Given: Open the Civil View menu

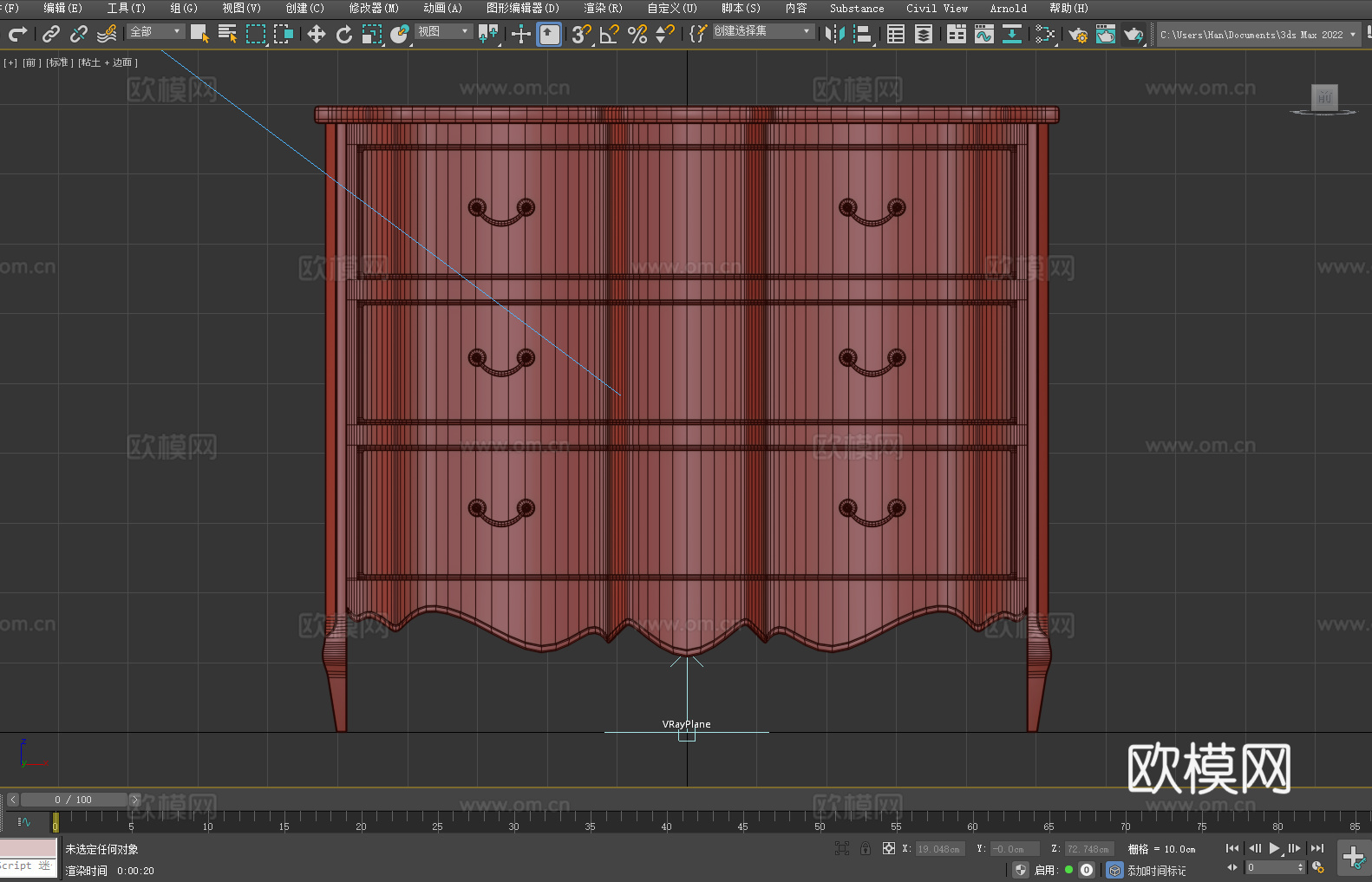Looking at the screenshot, I should pyautogui.click(x=937, y=8).
